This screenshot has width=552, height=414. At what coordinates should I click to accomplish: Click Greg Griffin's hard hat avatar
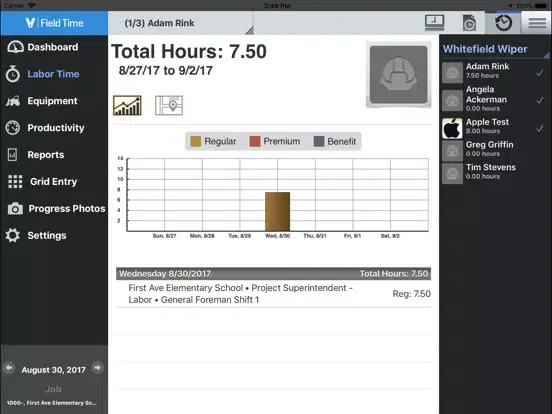tap(452, 151)
